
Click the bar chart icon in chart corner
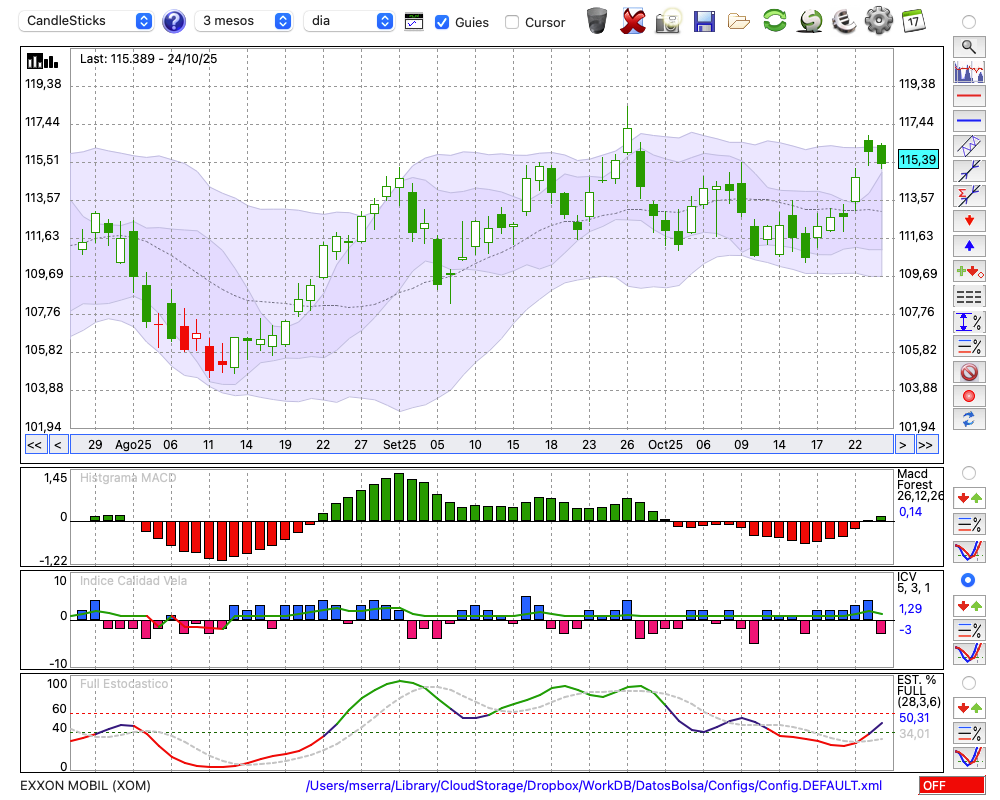pos(42,61)
